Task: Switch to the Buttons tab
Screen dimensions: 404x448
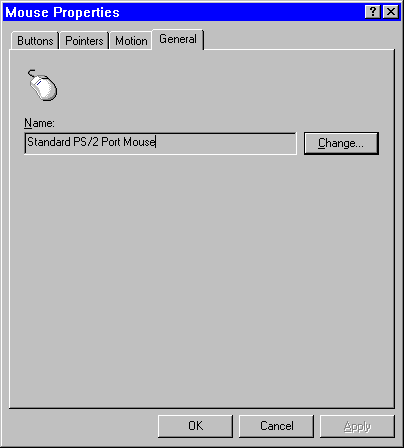Action: (x=35, y=41)
